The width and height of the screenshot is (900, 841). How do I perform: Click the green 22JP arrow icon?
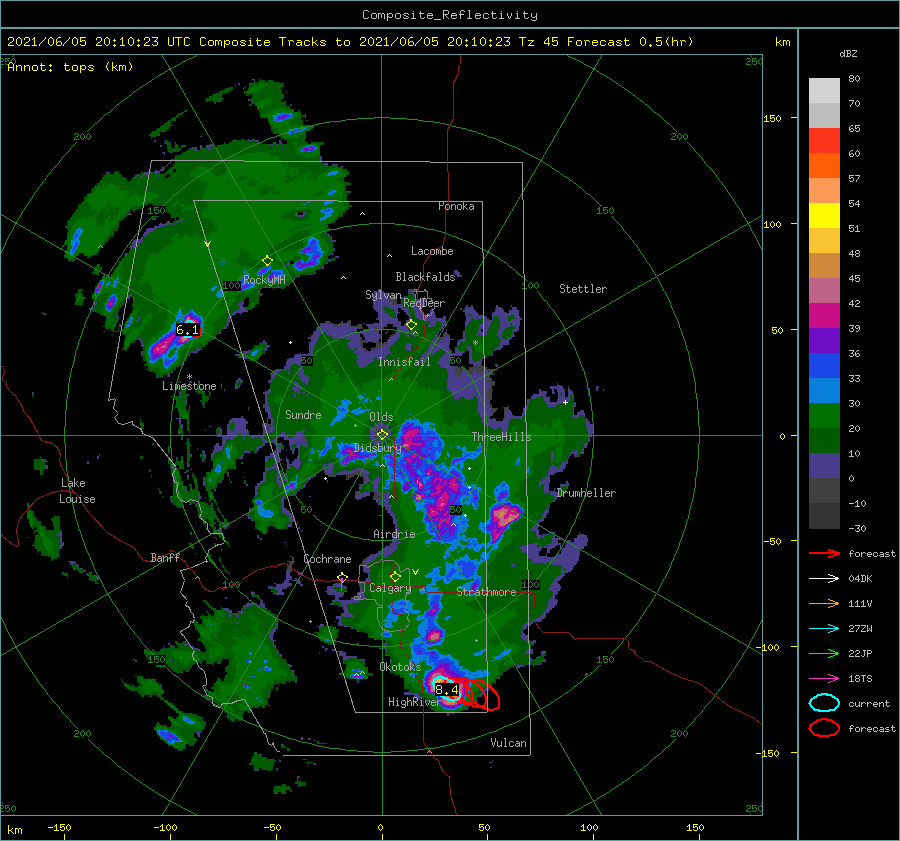[x=824, y=653]
